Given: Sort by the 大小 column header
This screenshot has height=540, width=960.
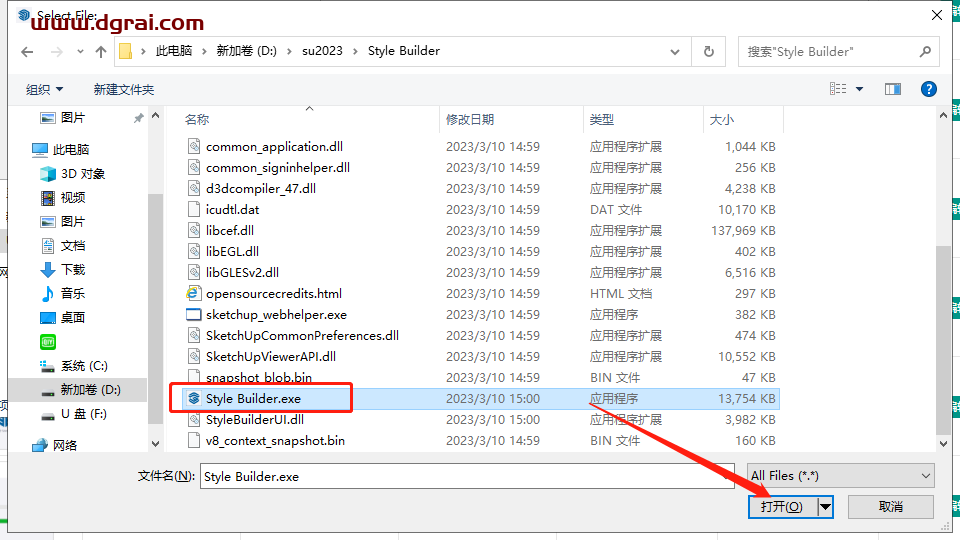Looking at the screenshot, I should click(x=721, y=119).
